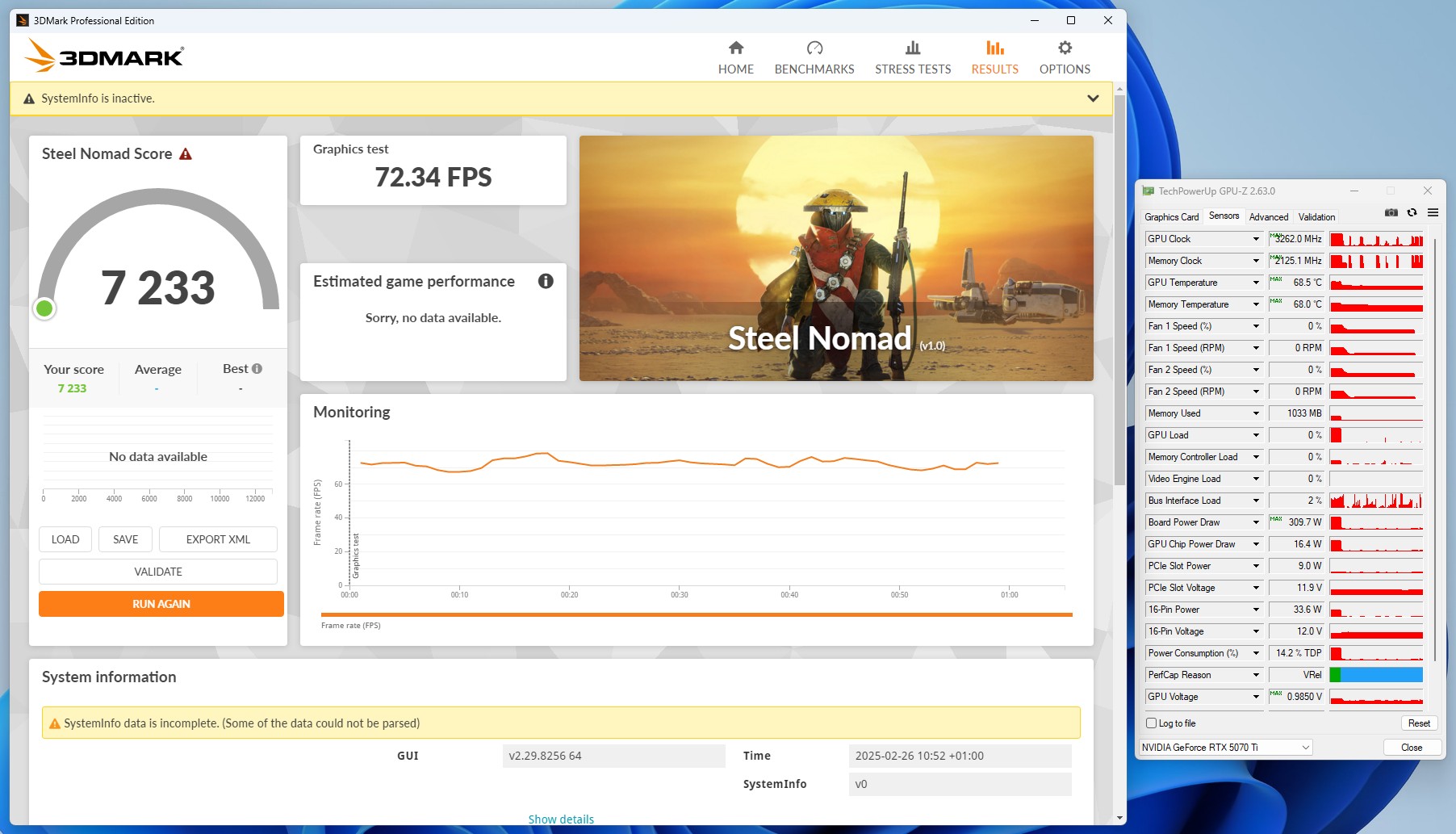Open the BENCHMARKS gauge icon
This screenshot has width=1456, height=834.
point(814,48)
